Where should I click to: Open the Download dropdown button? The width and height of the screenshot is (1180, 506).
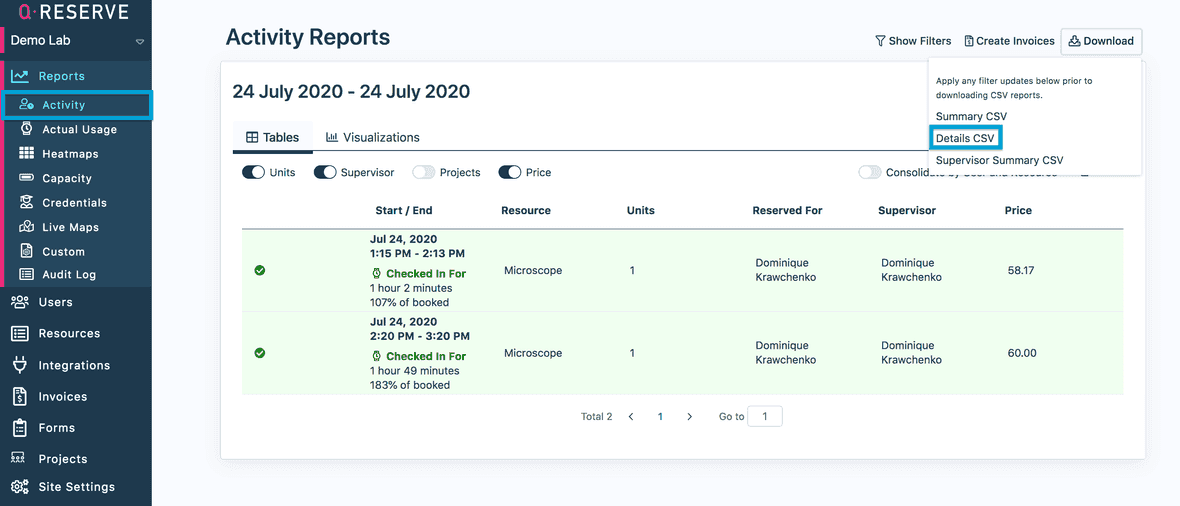pyautogui.click(x=1101, y=41)
